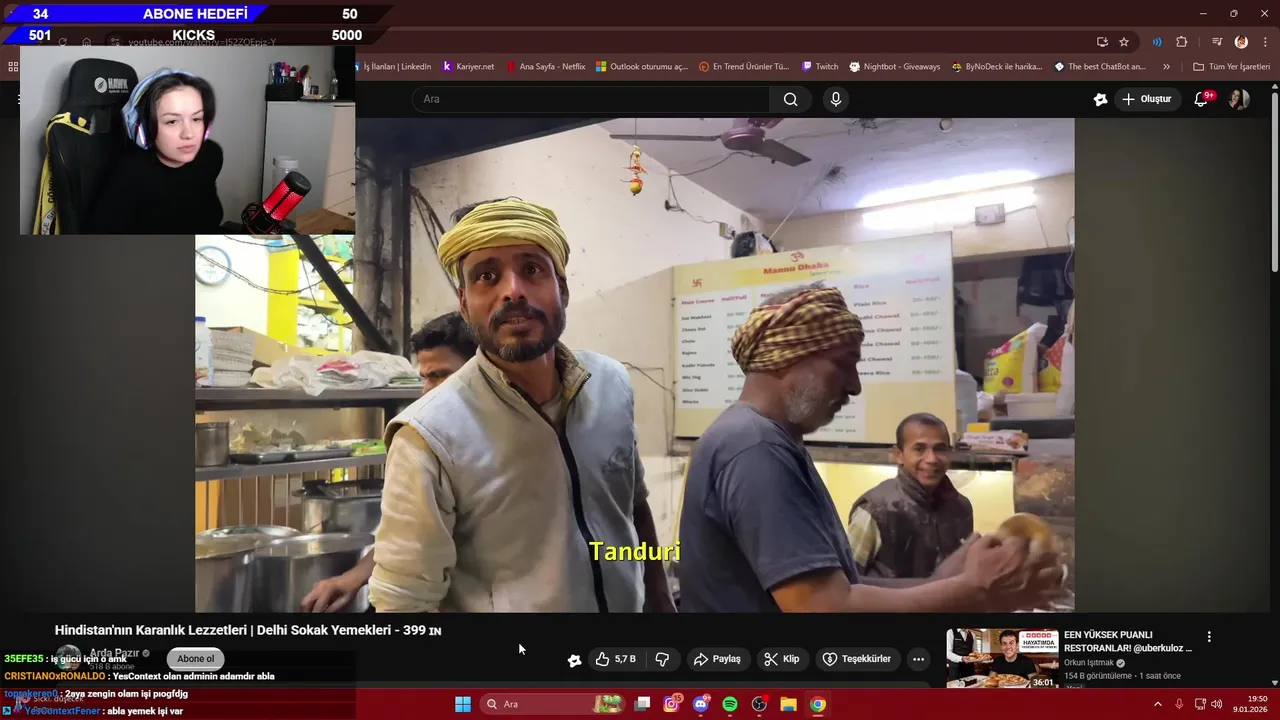The image size is (1280, 720).
Task: Expand the hidden system tray icons
Action: (1158, 704)
